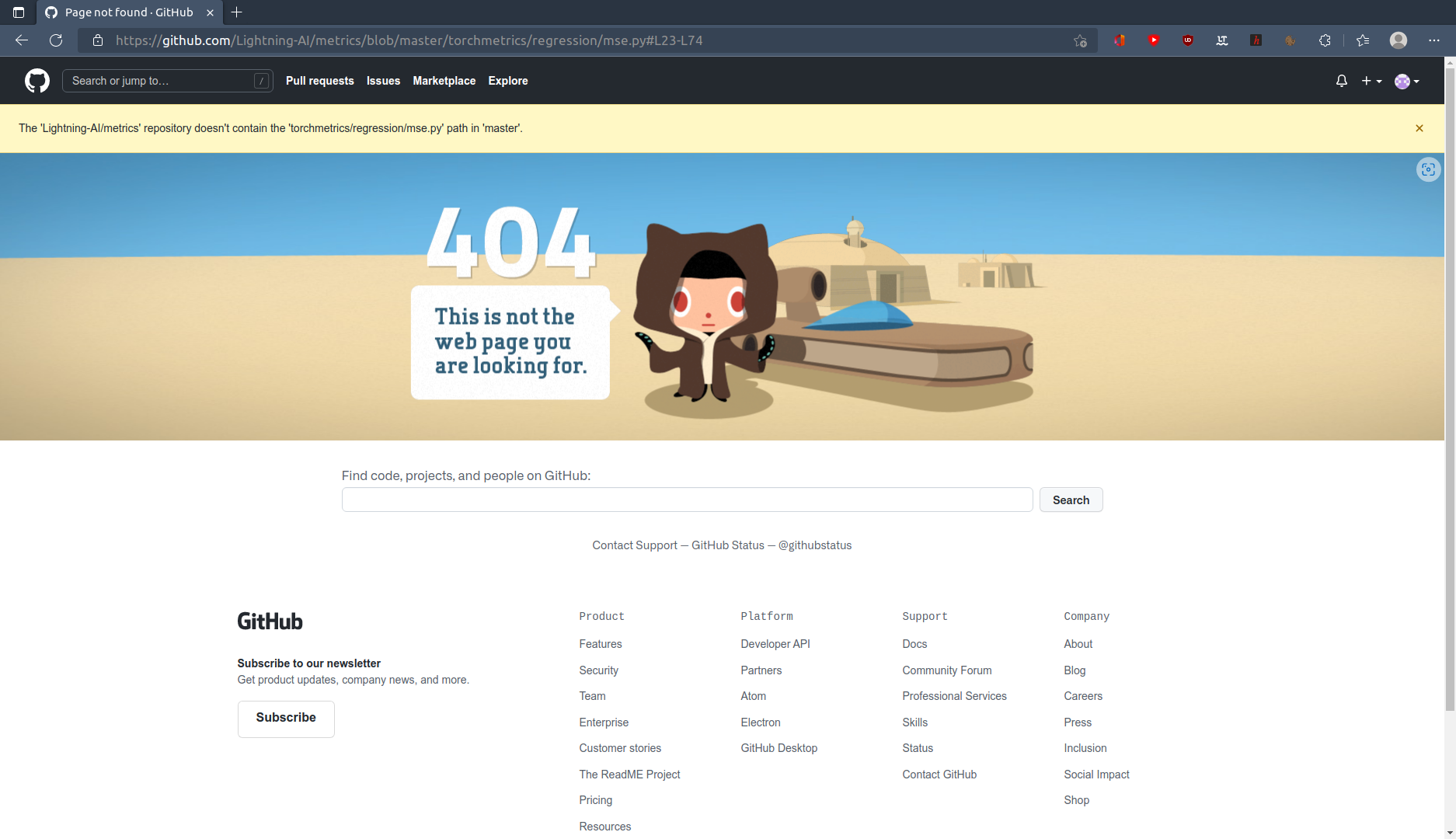The width and height of the screenshot is (1456, 839).
Task: Dismiss the yellow path-not-found banner
Action: pyautogui.click(x=1419, y=128)
